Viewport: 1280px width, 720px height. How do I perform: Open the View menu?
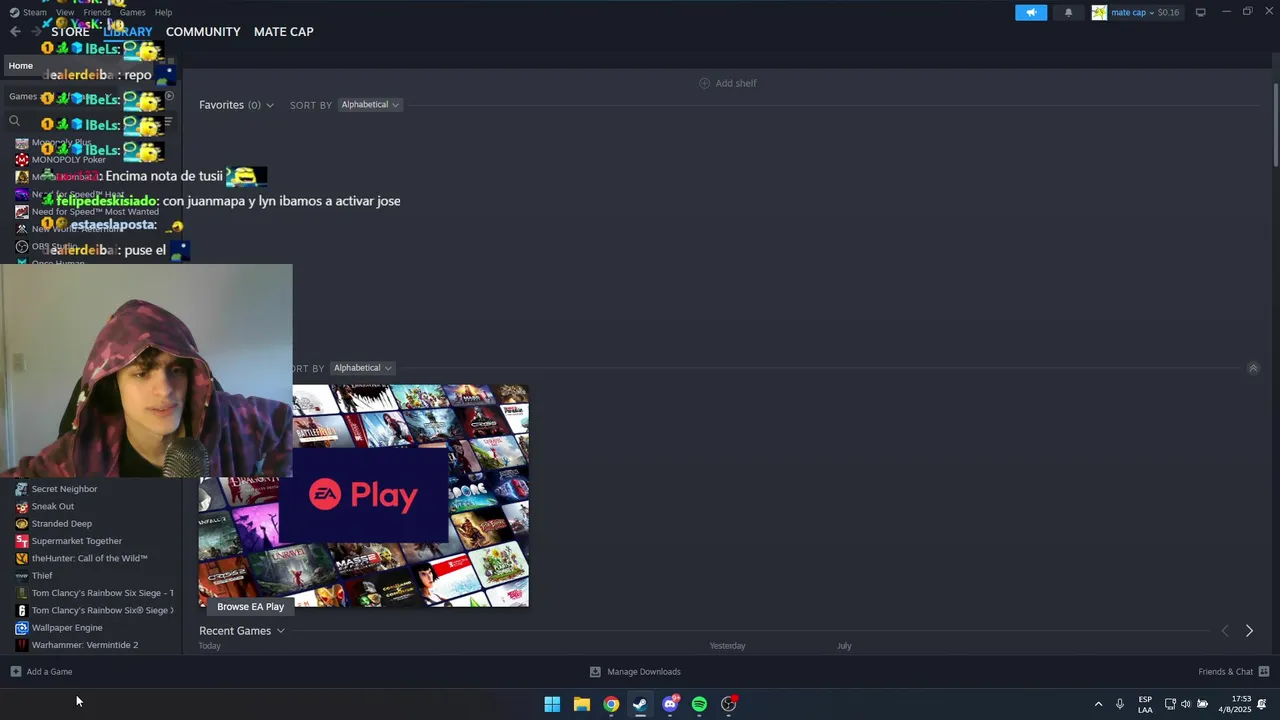65,12
